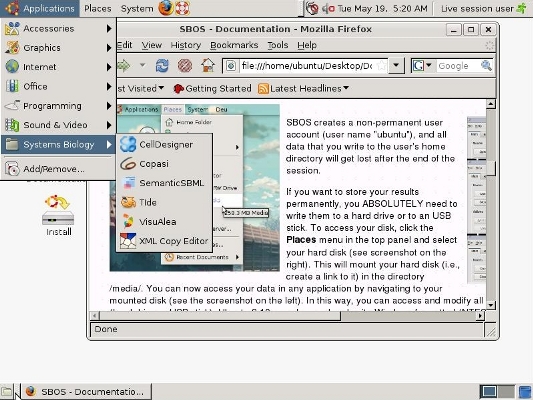Open Latest Headlines feed dropdown

[304, 89]
